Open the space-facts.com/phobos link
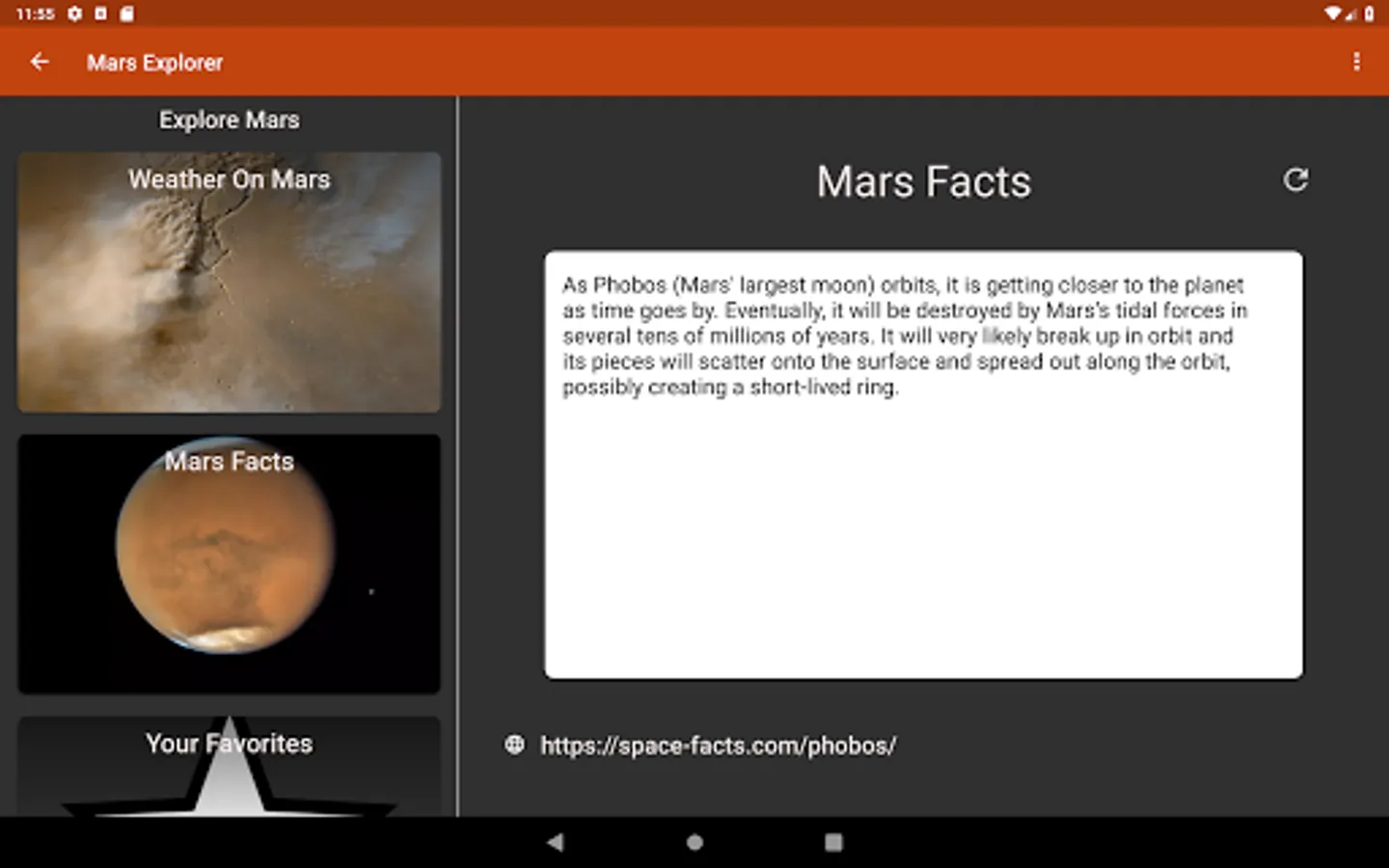Viewport: 1389px width, 868px height. [x=718, y=746]
